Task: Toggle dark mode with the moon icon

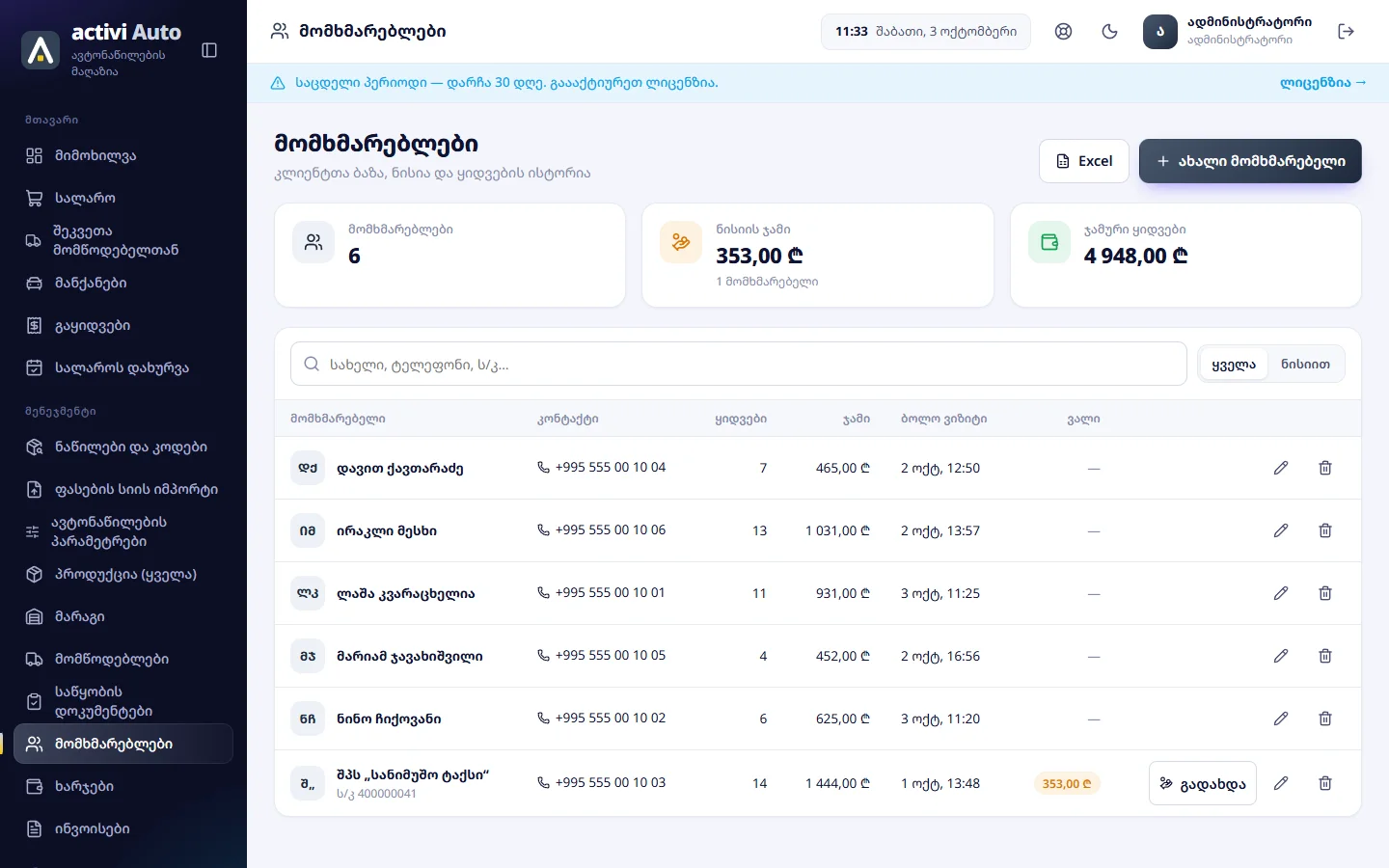Action: point(1109,32)
